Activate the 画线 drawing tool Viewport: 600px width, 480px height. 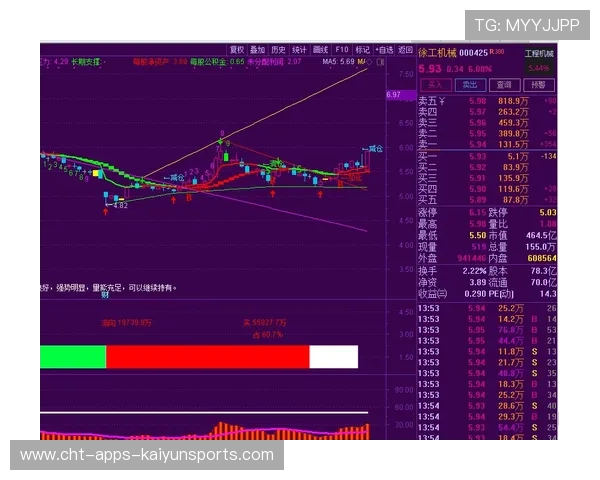click(x=321, y=48)
